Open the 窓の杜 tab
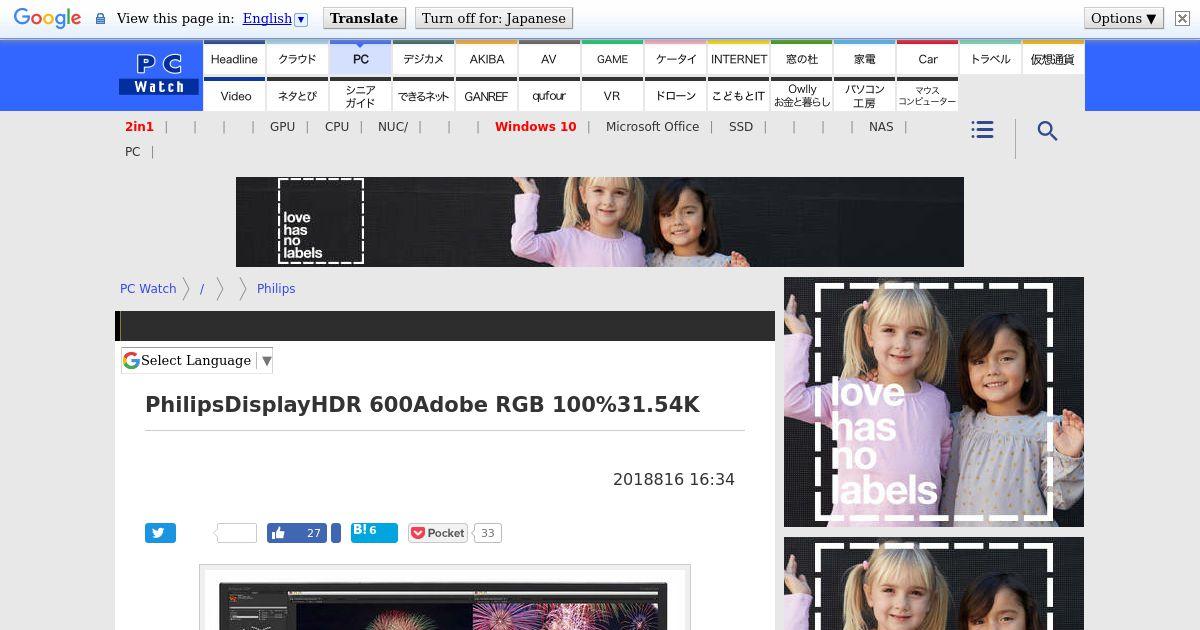This screenshot has height=630, width=1200. coord(802,58)
